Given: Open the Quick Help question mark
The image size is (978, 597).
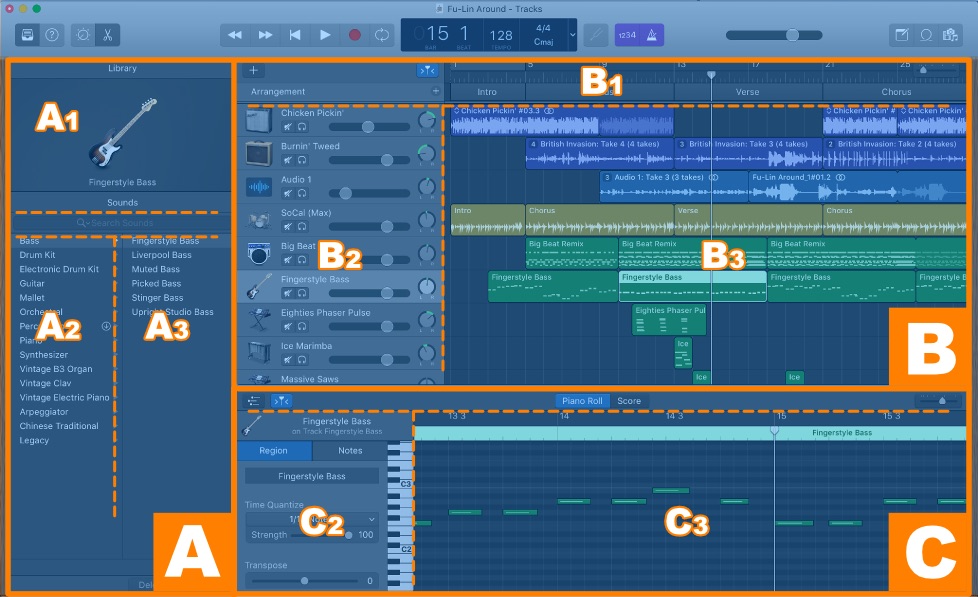Looking at the screenshot, I should click(x=52, y=34).
